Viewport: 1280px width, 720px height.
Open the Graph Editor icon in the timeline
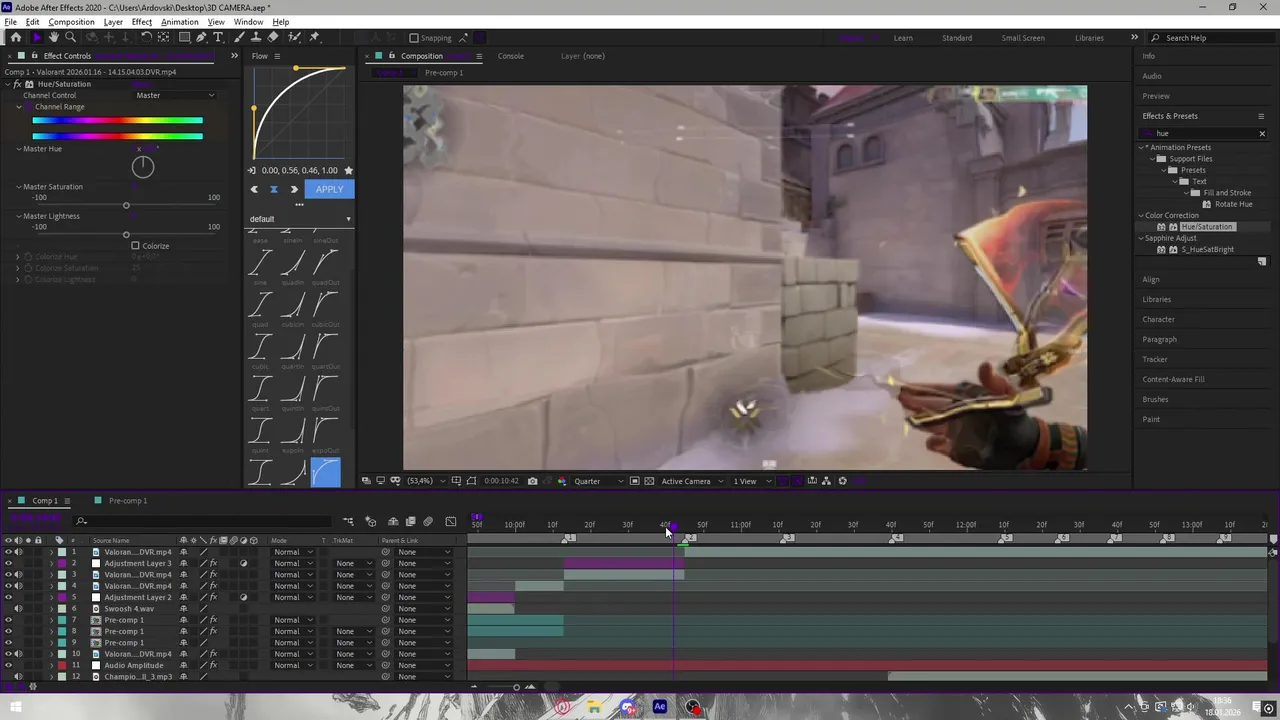[451, 521]
